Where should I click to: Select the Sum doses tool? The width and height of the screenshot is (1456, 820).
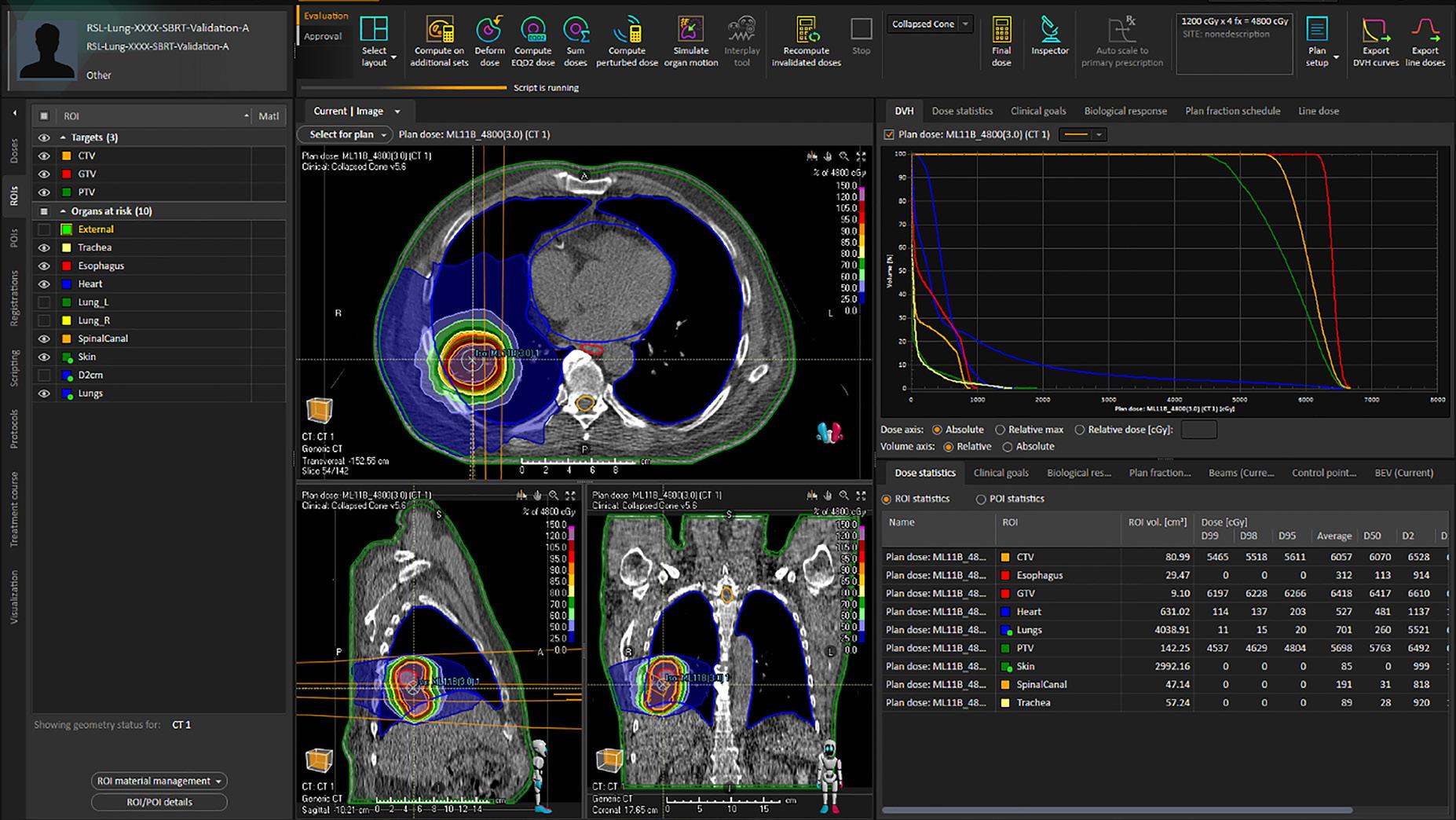click(576, 31)
